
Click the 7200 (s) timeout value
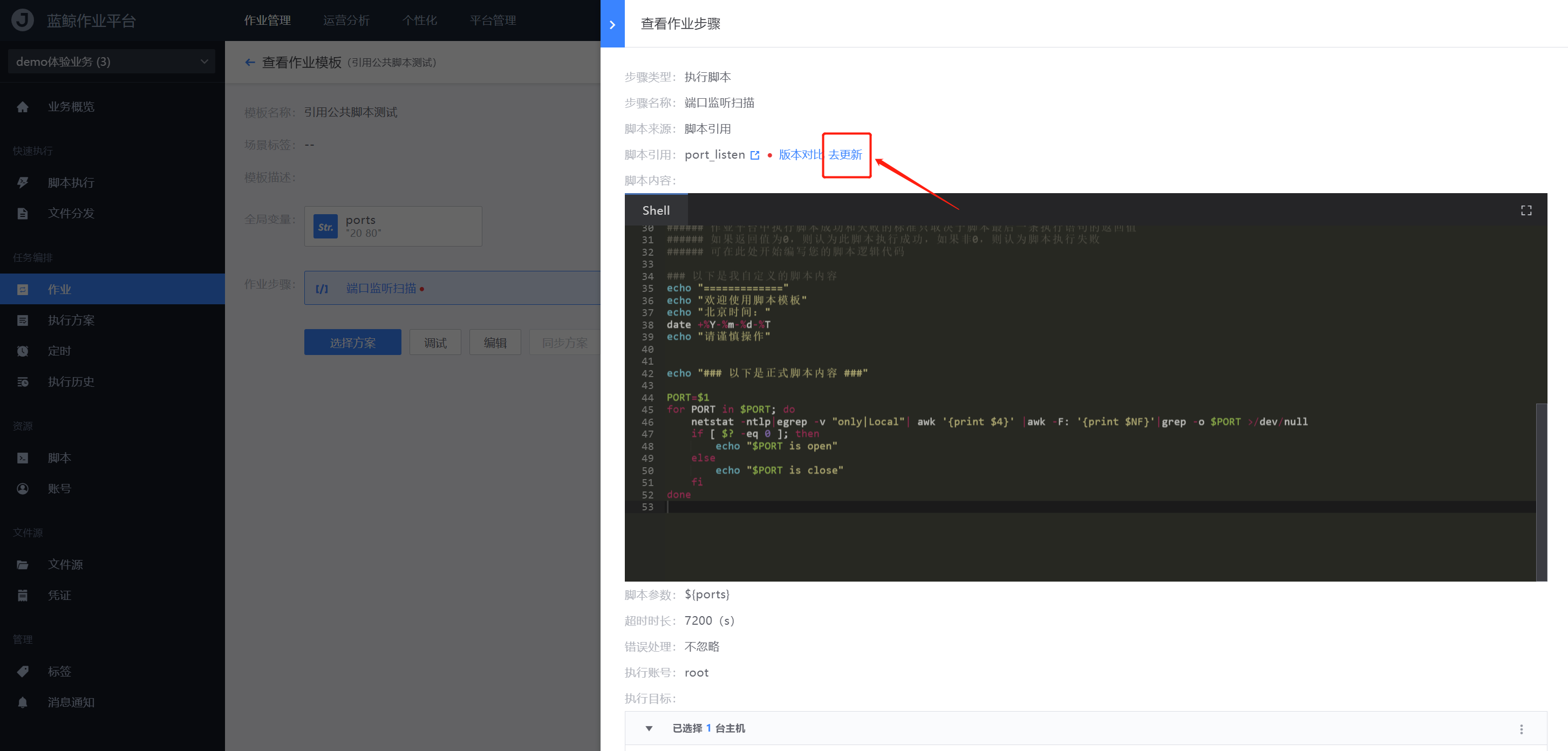pos(709,620)
